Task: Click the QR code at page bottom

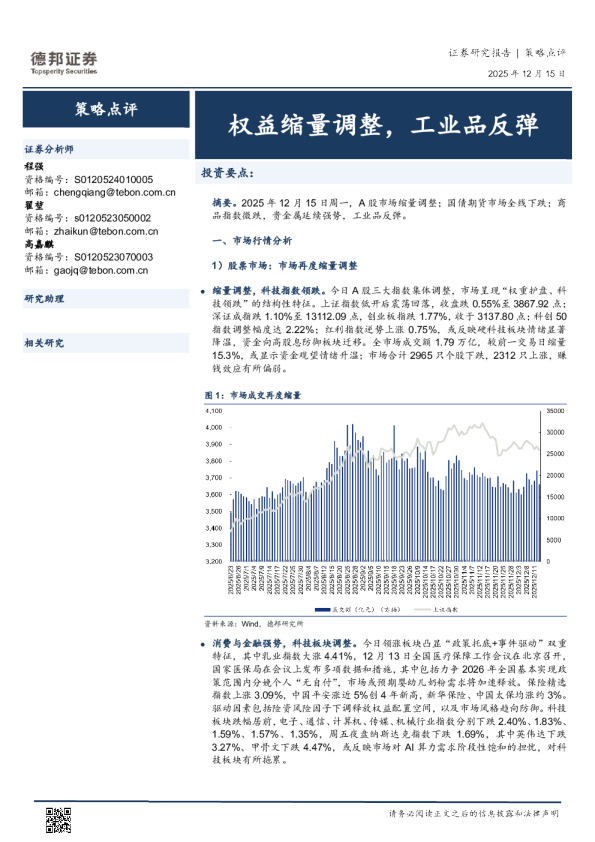Action: point(58,820)
